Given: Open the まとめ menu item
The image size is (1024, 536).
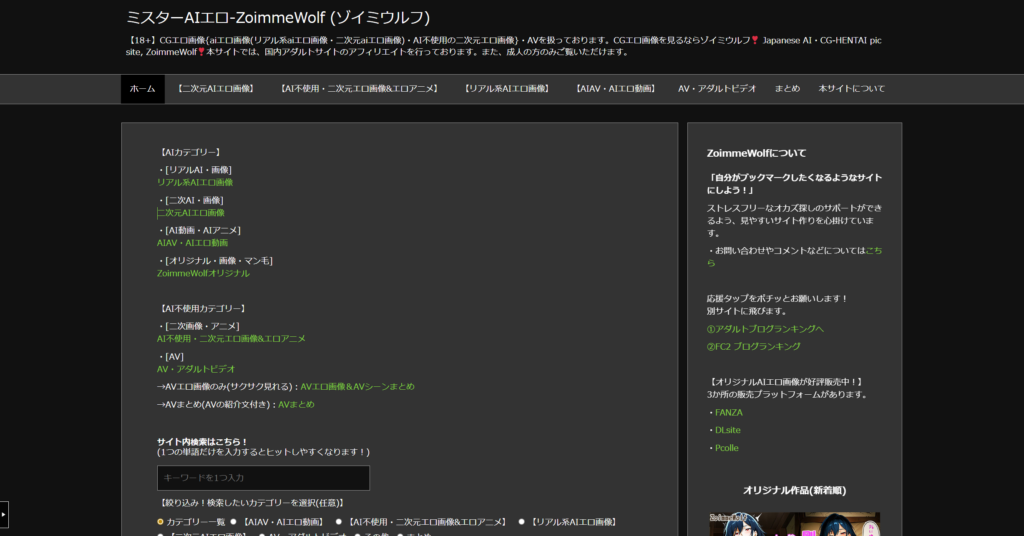Looking at the screenshot, I should click(787, 89).
